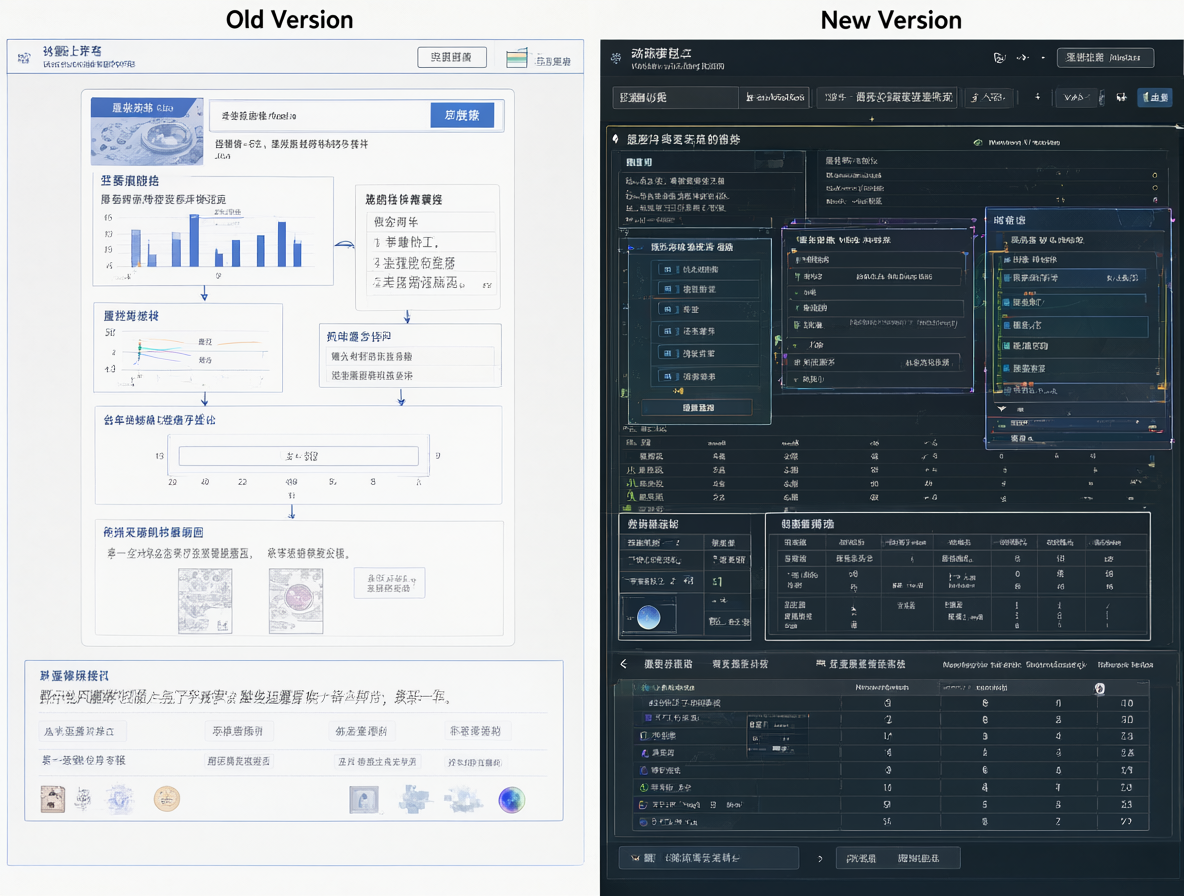Click the outlined button in Old Version header

click(452, 57)
